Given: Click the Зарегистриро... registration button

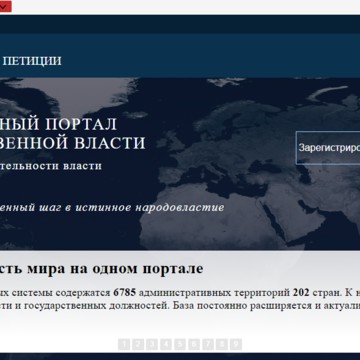Looking at the screenshot, I should pyautogui.click(x=328, y=148).
